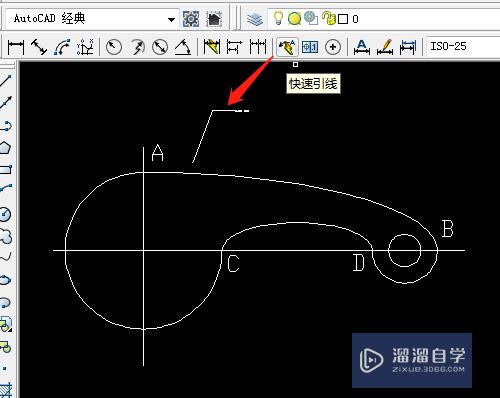Select the Spline draw tool
Image resolution: width=500 pixels, height=398 pixels.
pyautogui.click(x=5, y=257)
